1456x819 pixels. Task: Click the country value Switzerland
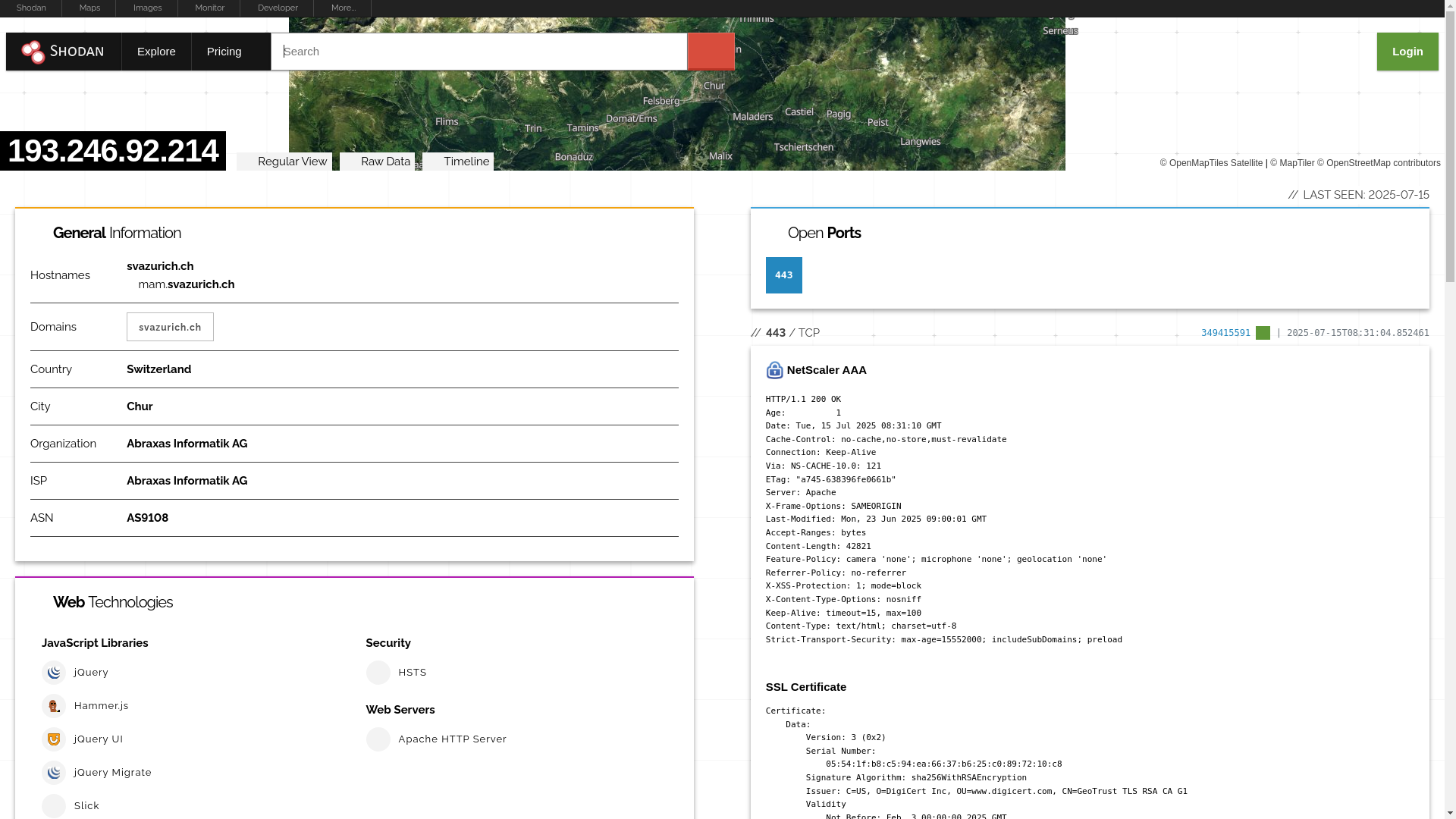click(159, 369)
